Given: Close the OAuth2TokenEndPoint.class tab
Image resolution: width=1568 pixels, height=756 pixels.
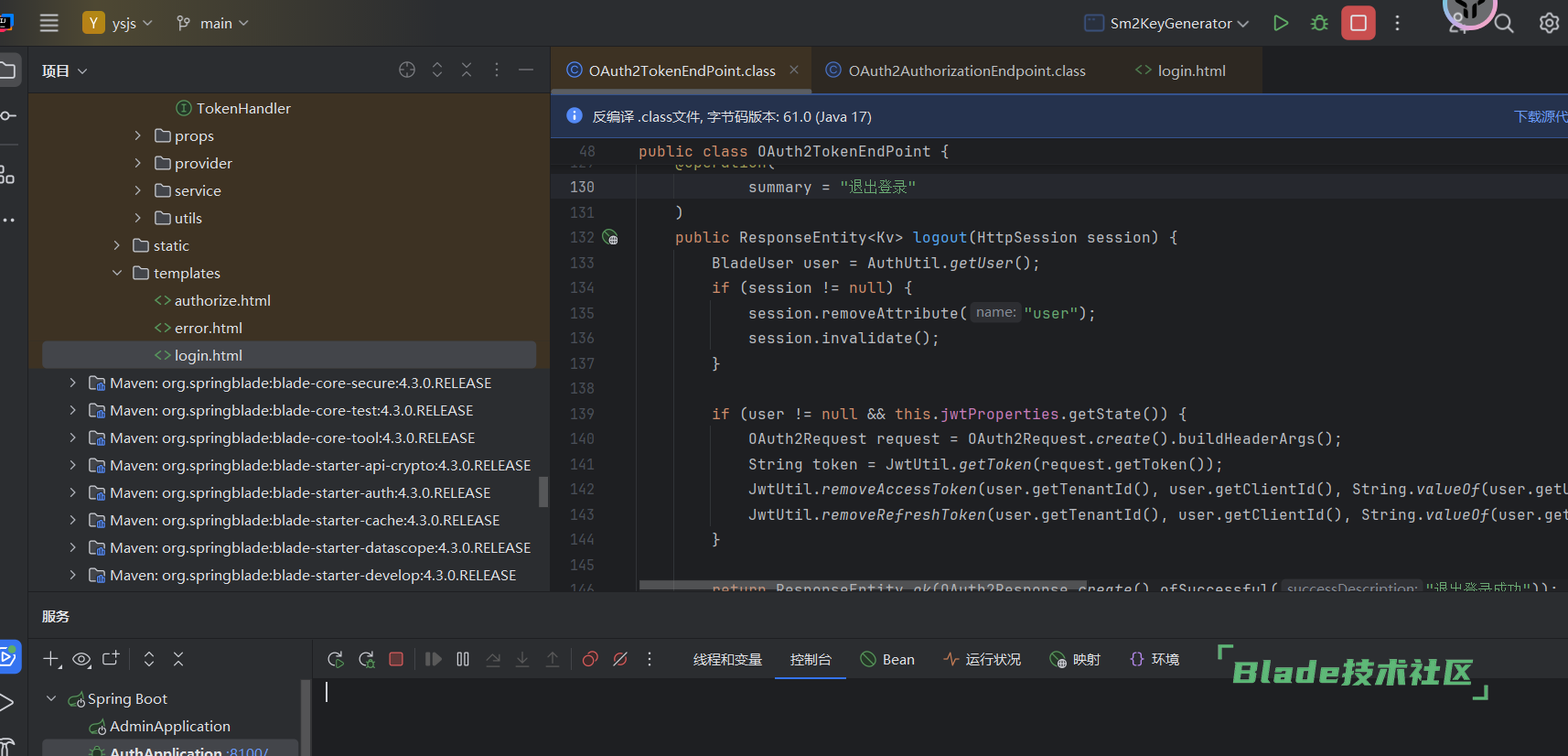Looking at the screenshot, I should pos(794,70).
